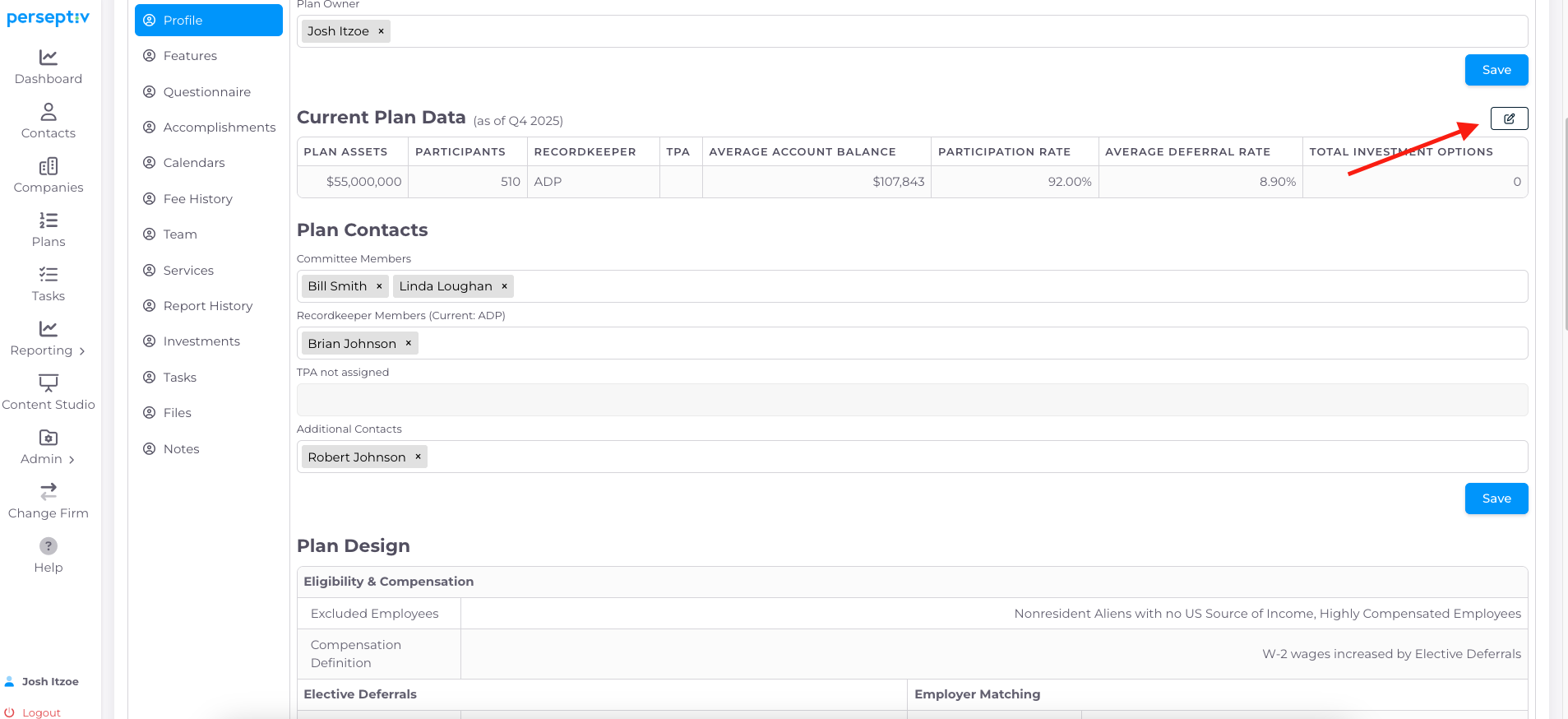Click the Josh Itzoe user name
The width and height of the screenshot is (1568, 719).
coord(50,681)
